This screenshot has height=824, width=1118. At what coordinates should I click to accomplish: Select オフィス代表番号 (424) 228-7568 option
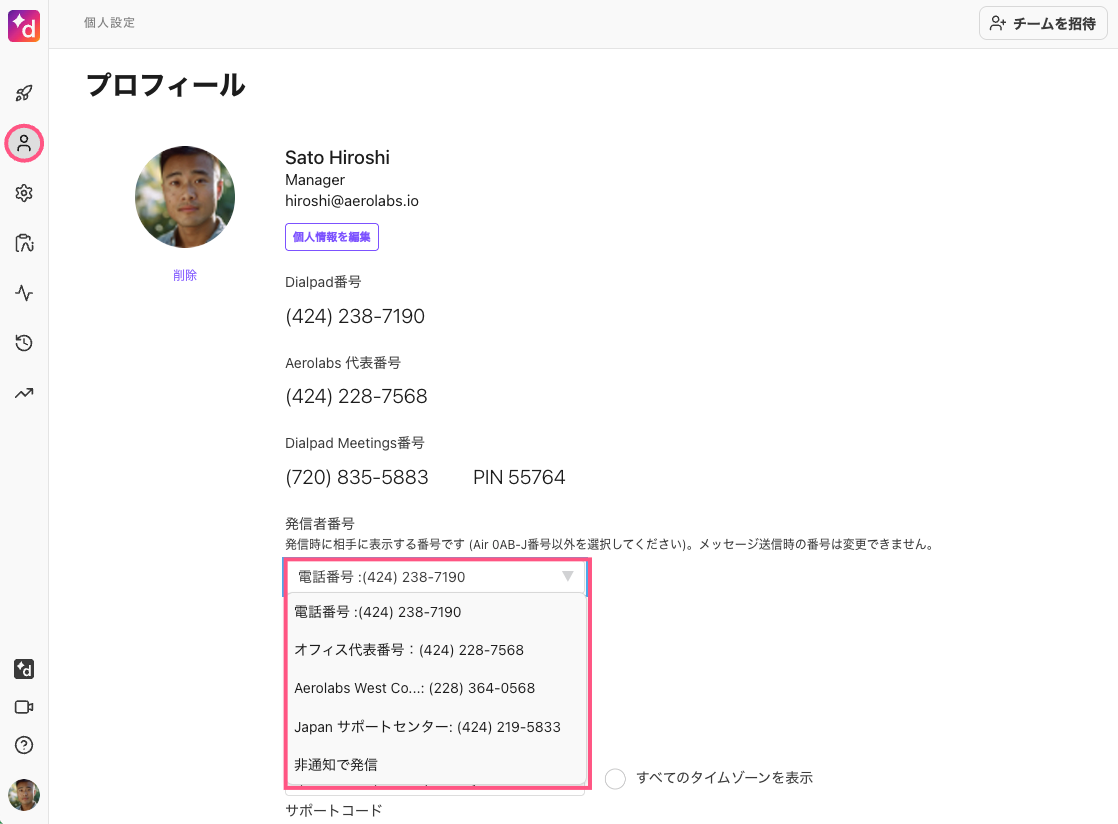[437, 650]
